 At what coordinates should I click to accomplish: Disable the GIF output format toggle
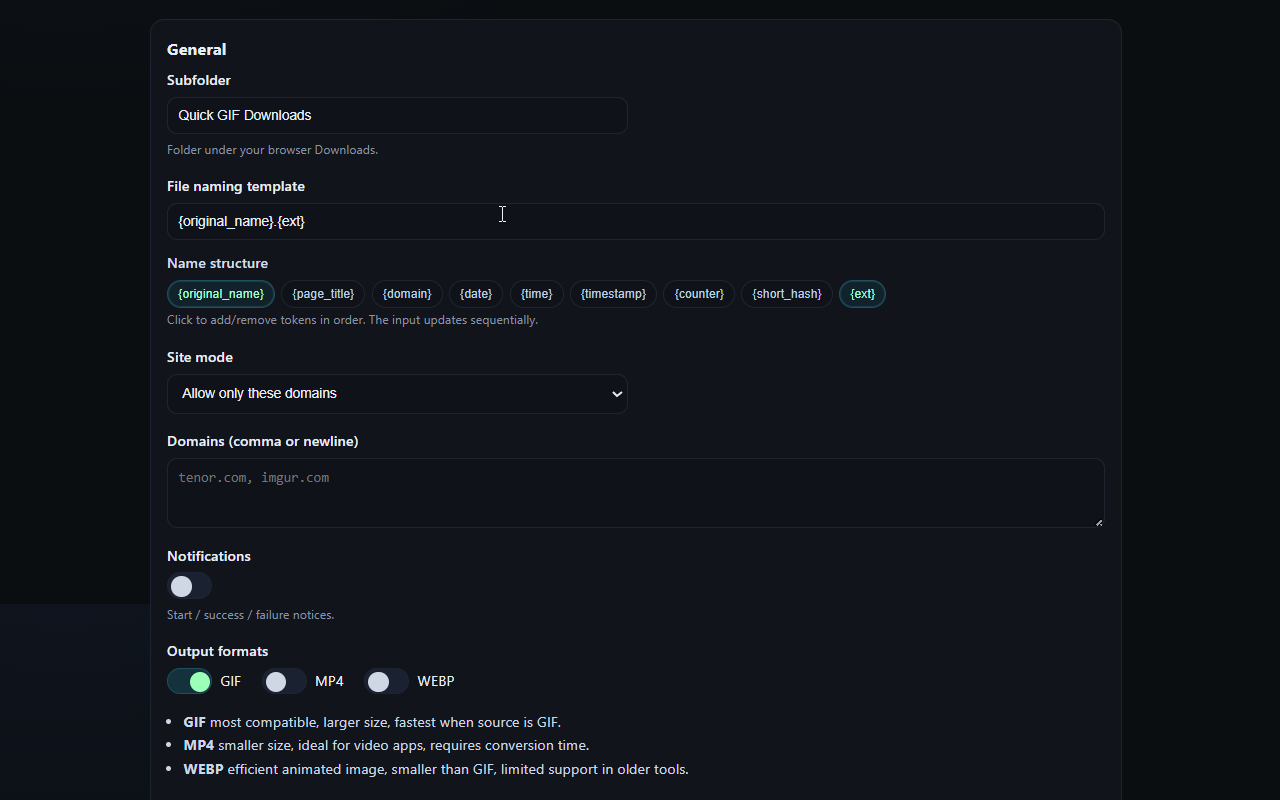(189, 681)
